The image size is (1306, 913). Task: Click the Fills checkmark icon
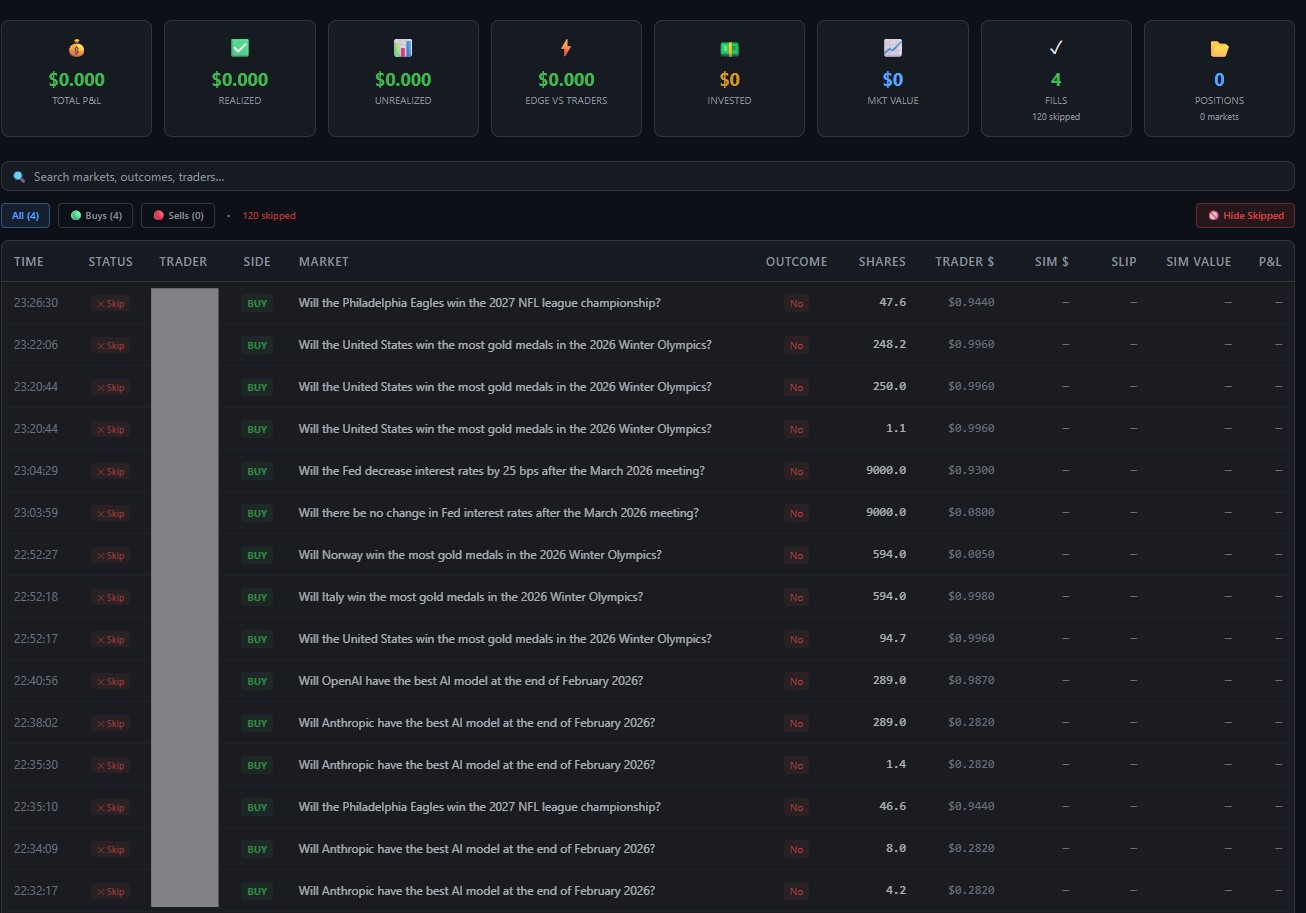pyautogui.click(x=1056, y=46)
